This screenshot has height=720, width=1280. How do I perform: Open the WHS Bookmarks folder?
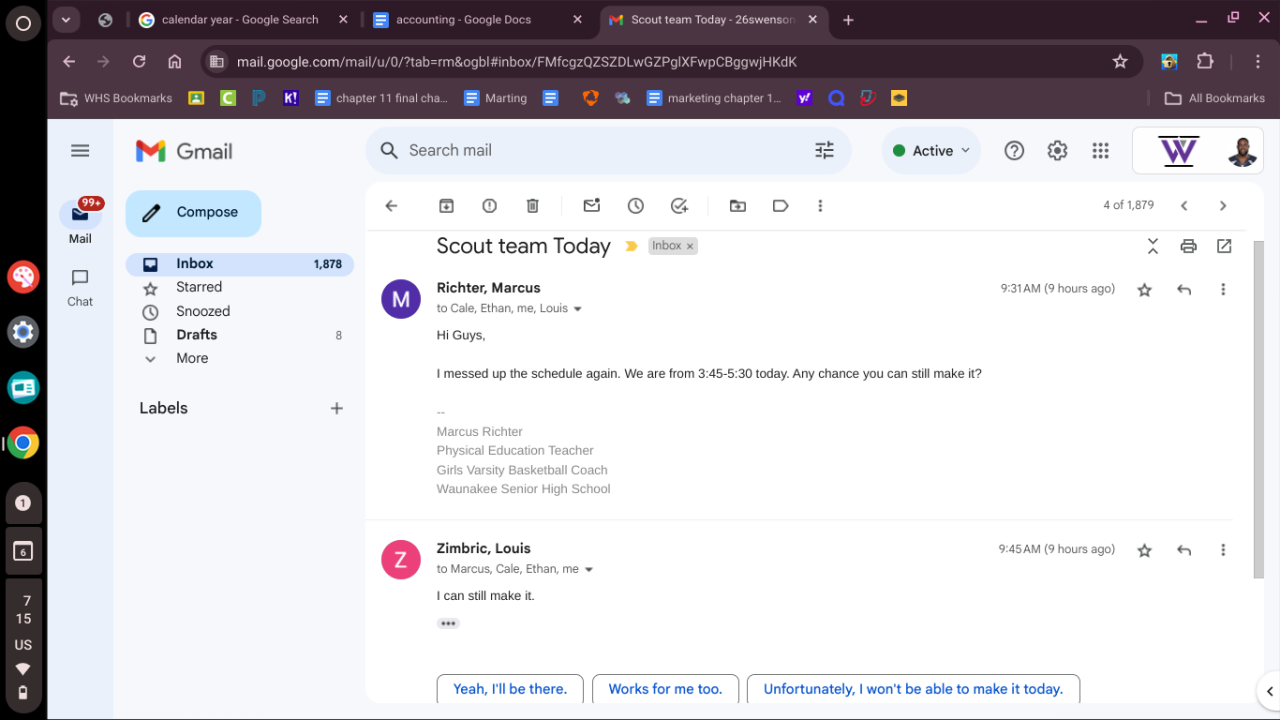point(117,98)
